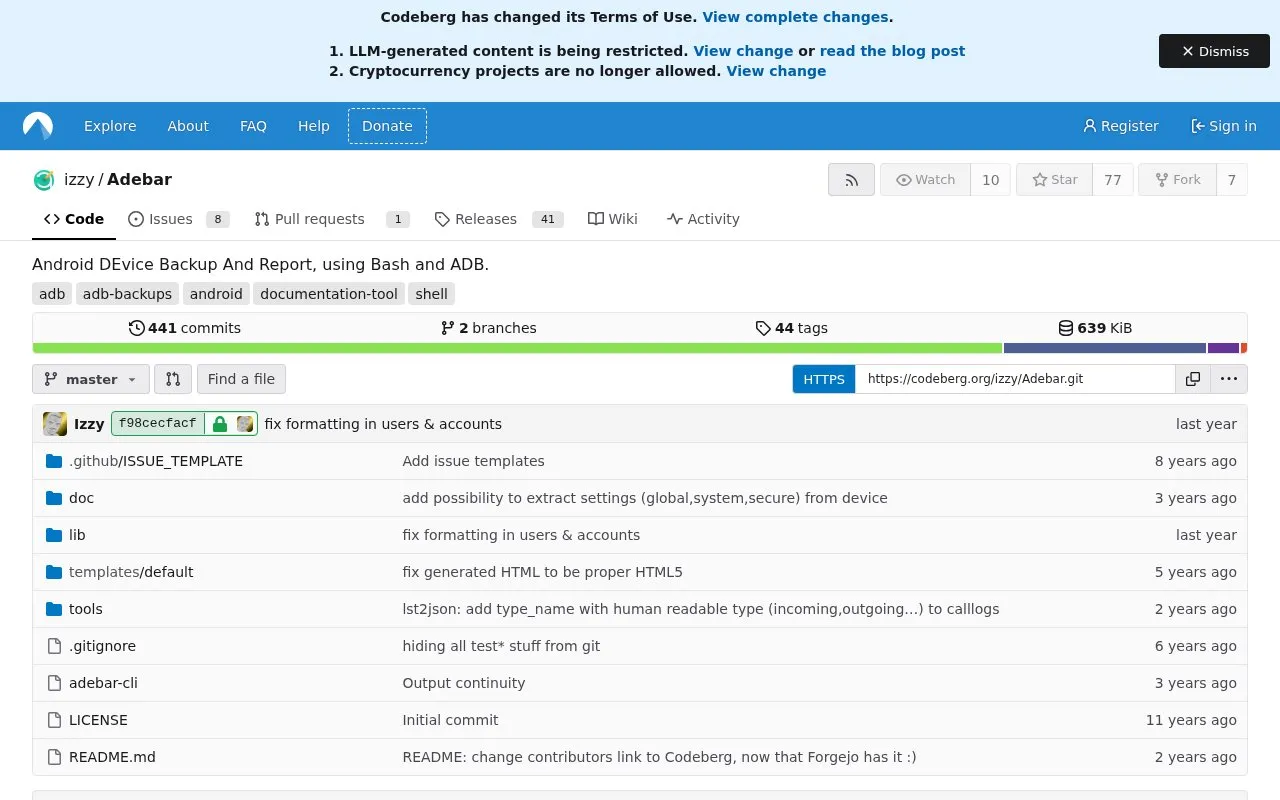The width and height of the screenshot is (1280, 800).
Task: Click the clone URL input field
Action: pos(1015,379)
